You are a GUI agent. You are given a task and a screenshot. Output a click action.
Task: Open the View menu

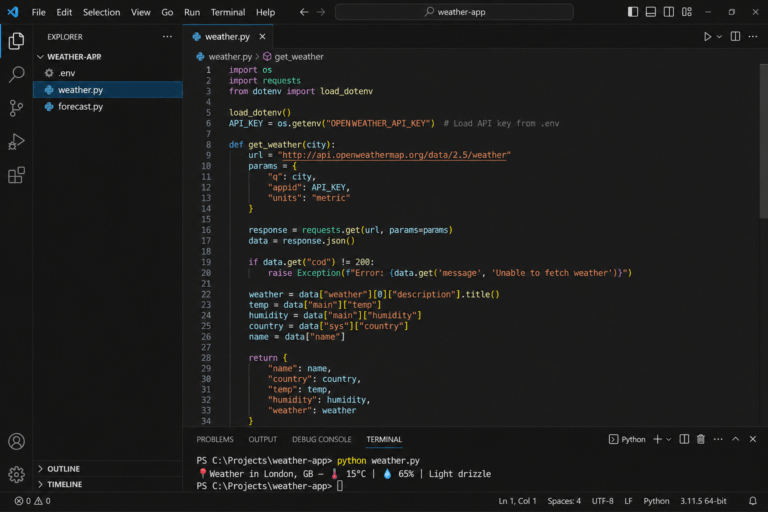(141, 12)
